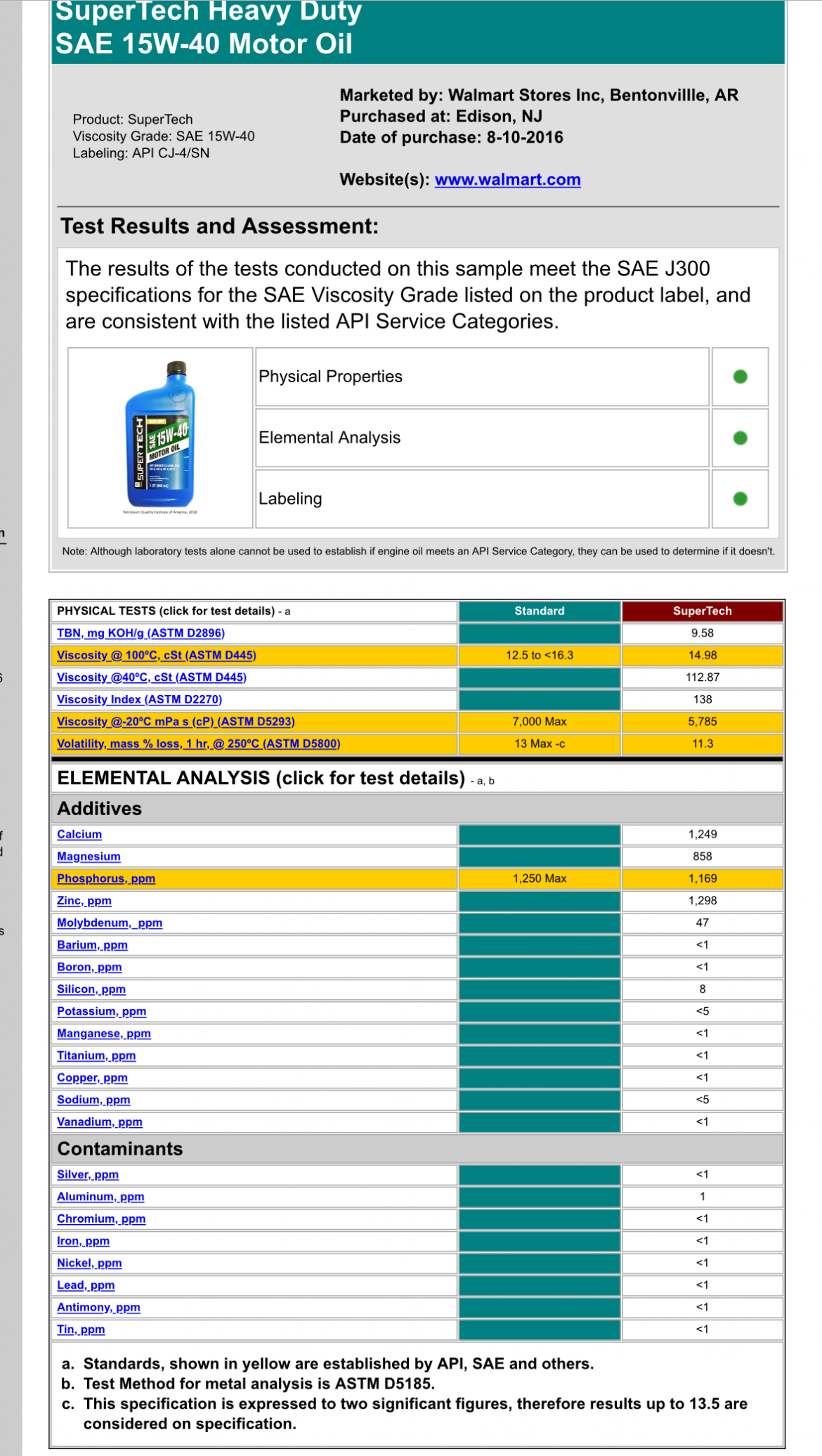This screenshot has width=822, height=1456.
Task: Click the Test Results and Assessment heading
Action: tap(219, 226)
